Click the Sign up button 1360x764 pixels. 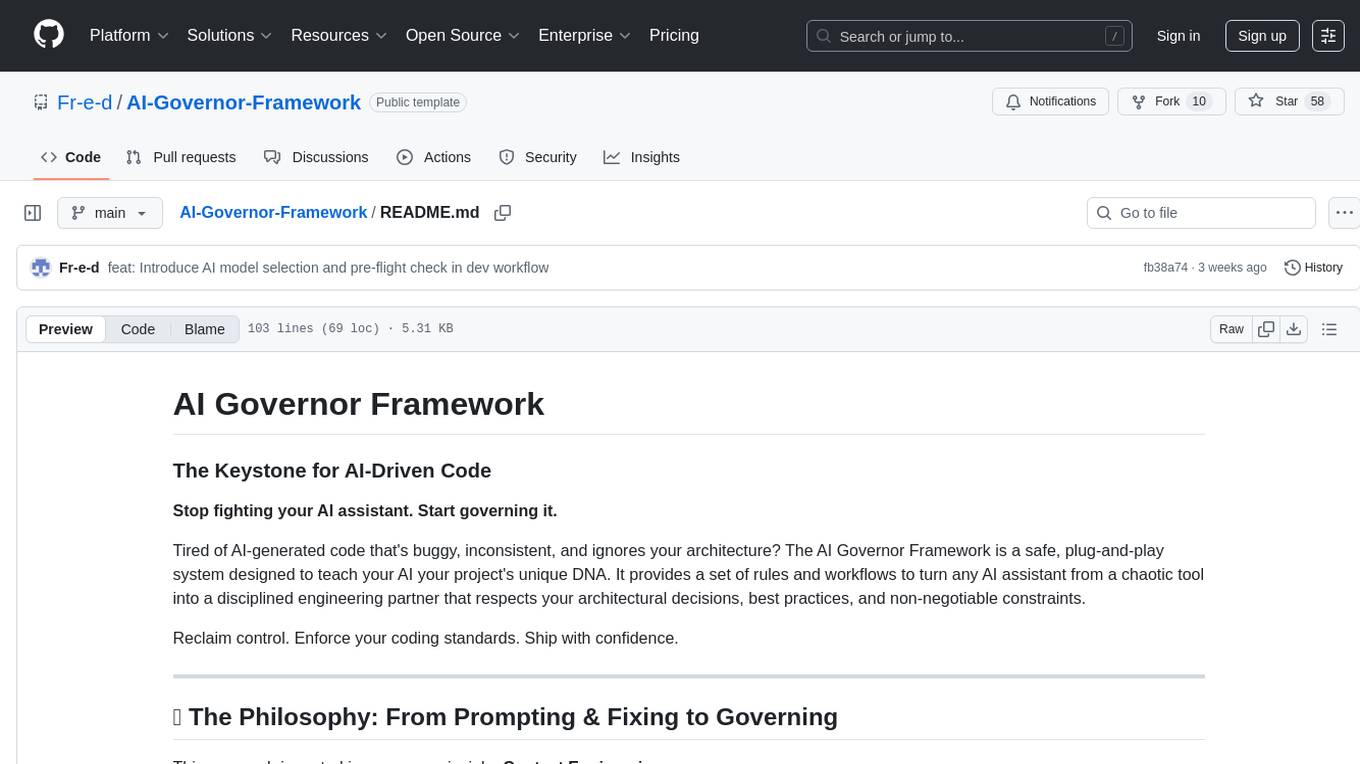pyautogui.click(x=1262, y=36)
